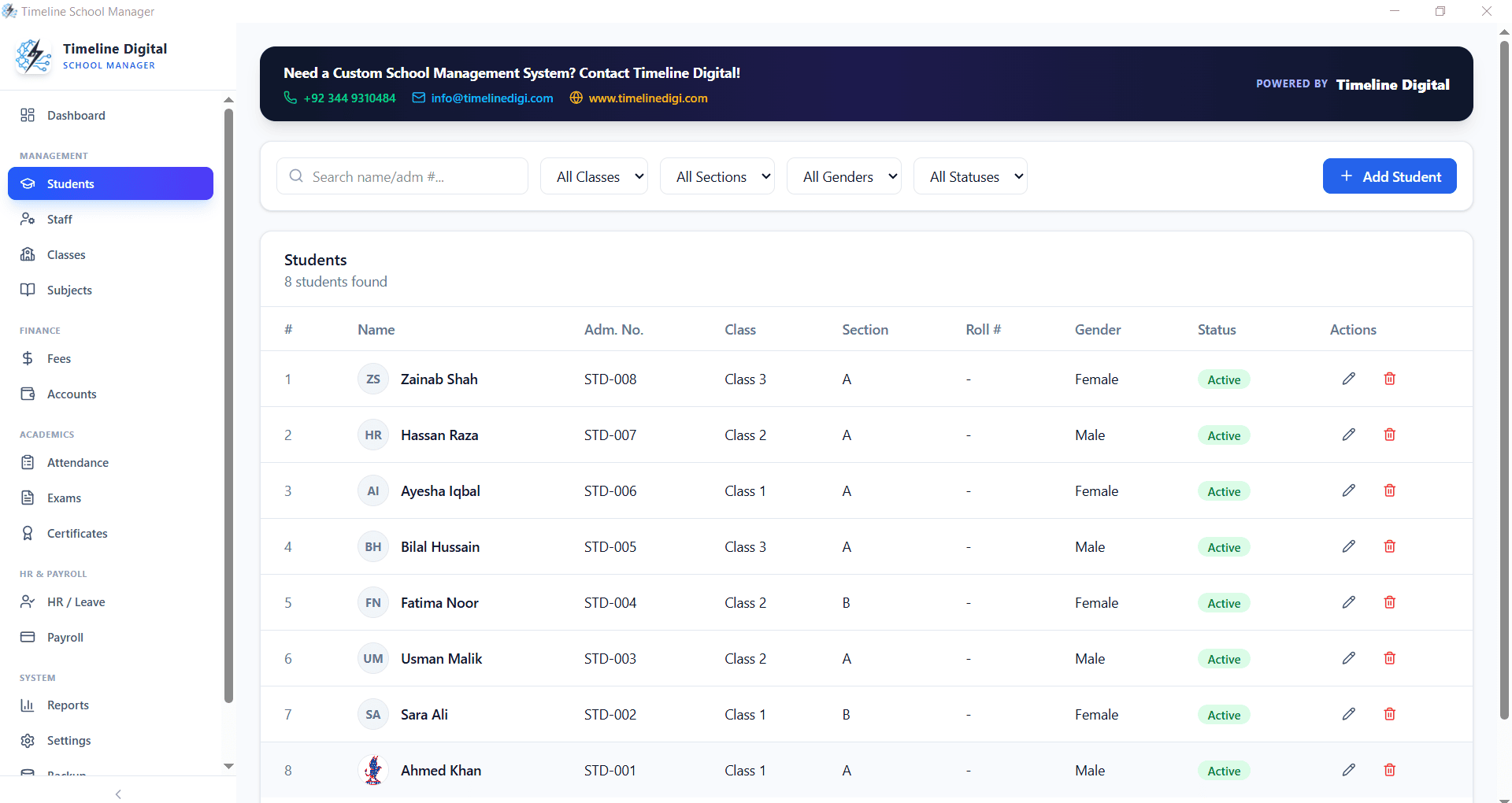Open the All Sections dropdown

tap(717, 176)
